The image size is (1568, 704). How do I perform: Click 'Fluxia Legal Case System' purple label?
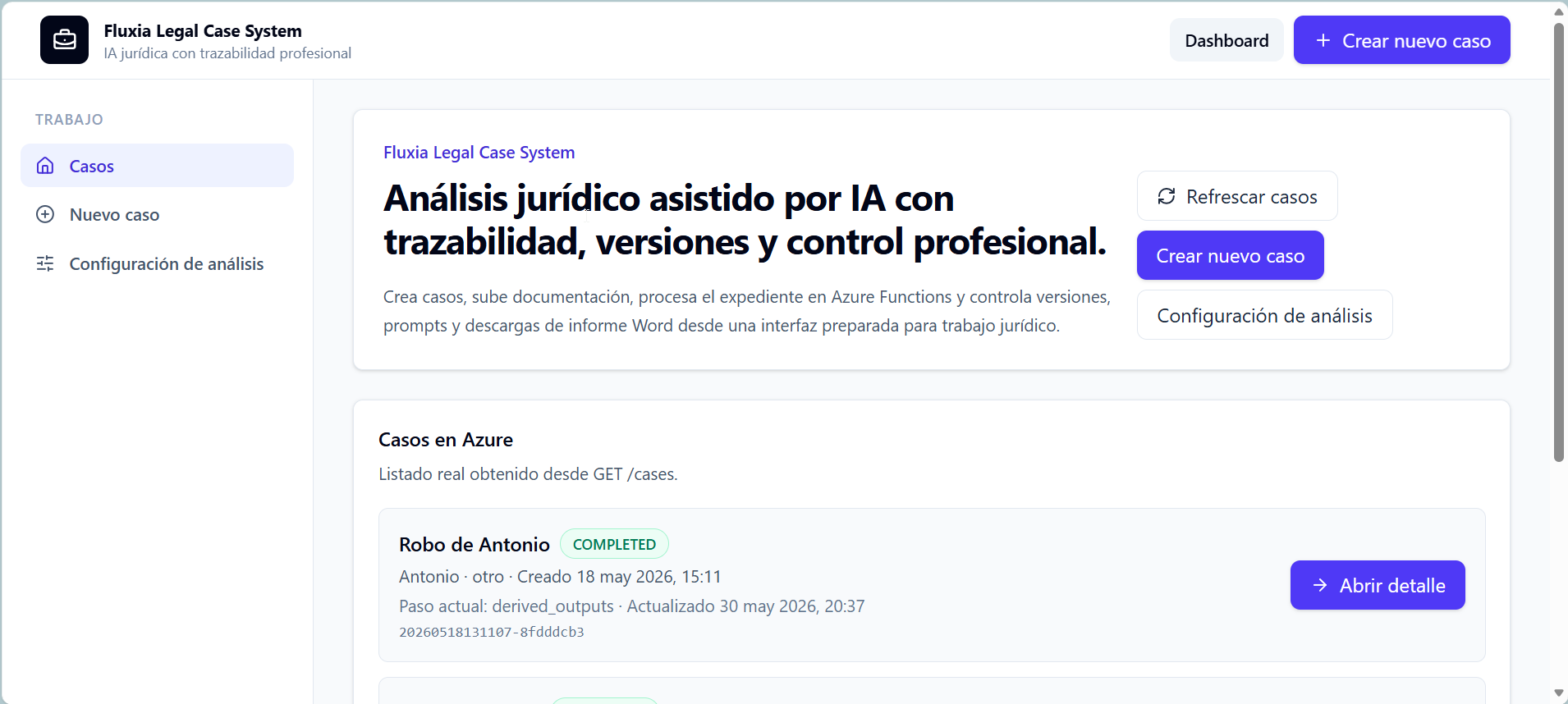[x=479, y=153]
